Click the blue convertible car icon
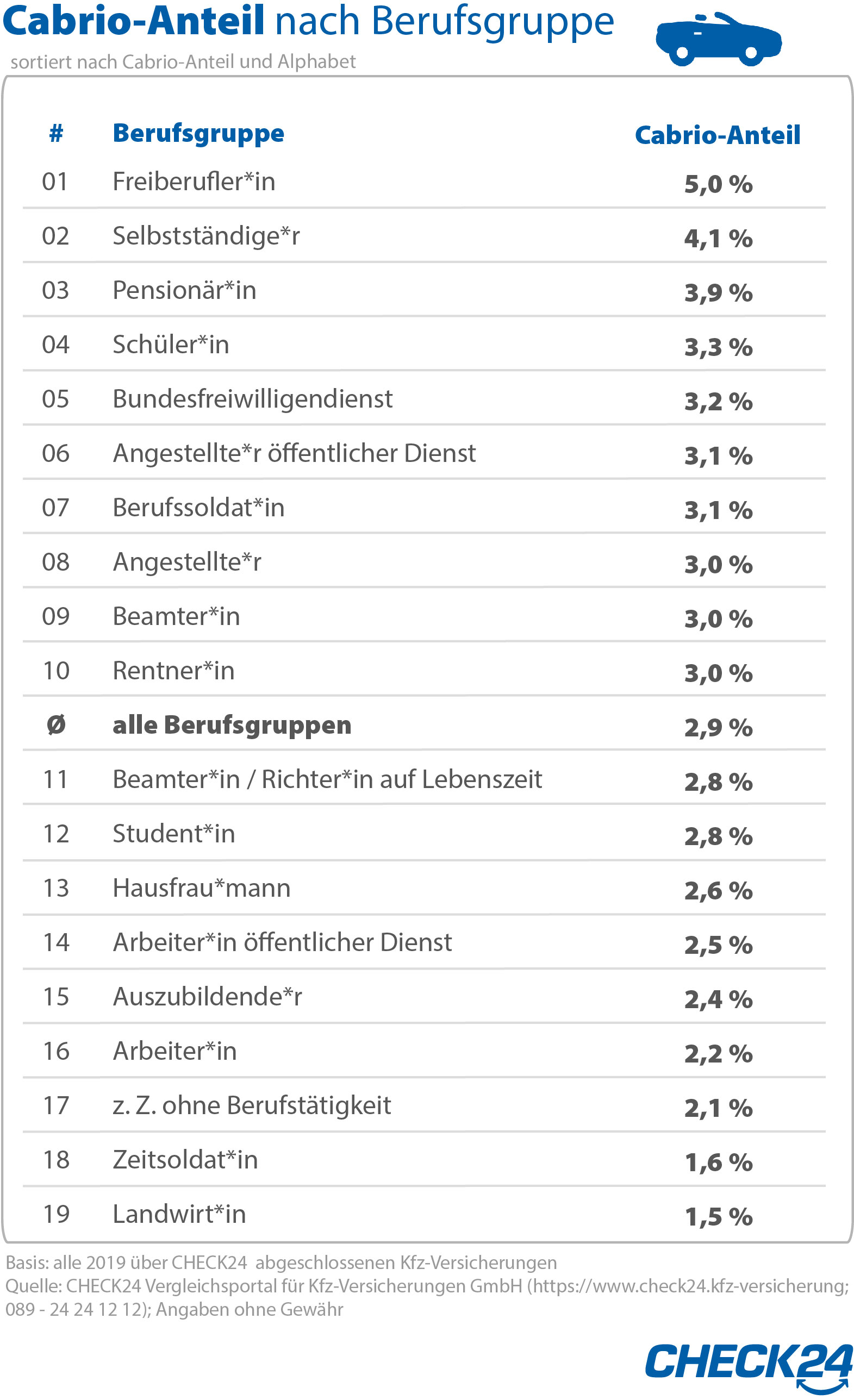This screenshot has width=854, height=1400. click(718, 39)
